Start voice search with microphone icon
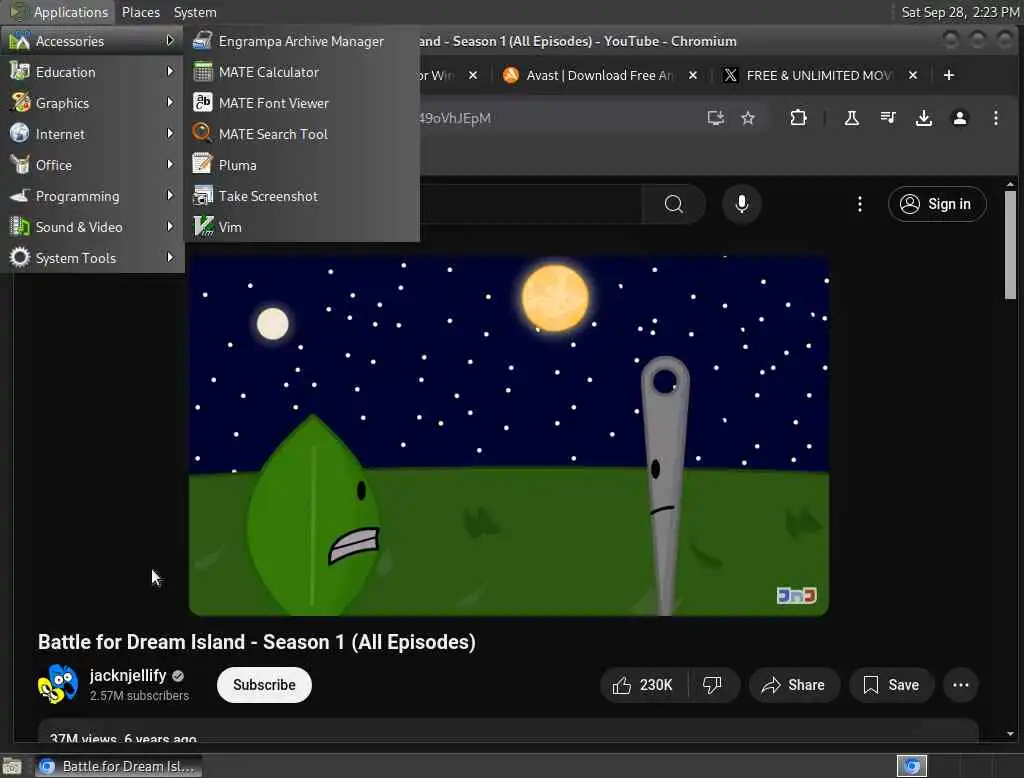Image resolution: width=1024 pixels, height=778 pixels. click(x=741, y=204)
